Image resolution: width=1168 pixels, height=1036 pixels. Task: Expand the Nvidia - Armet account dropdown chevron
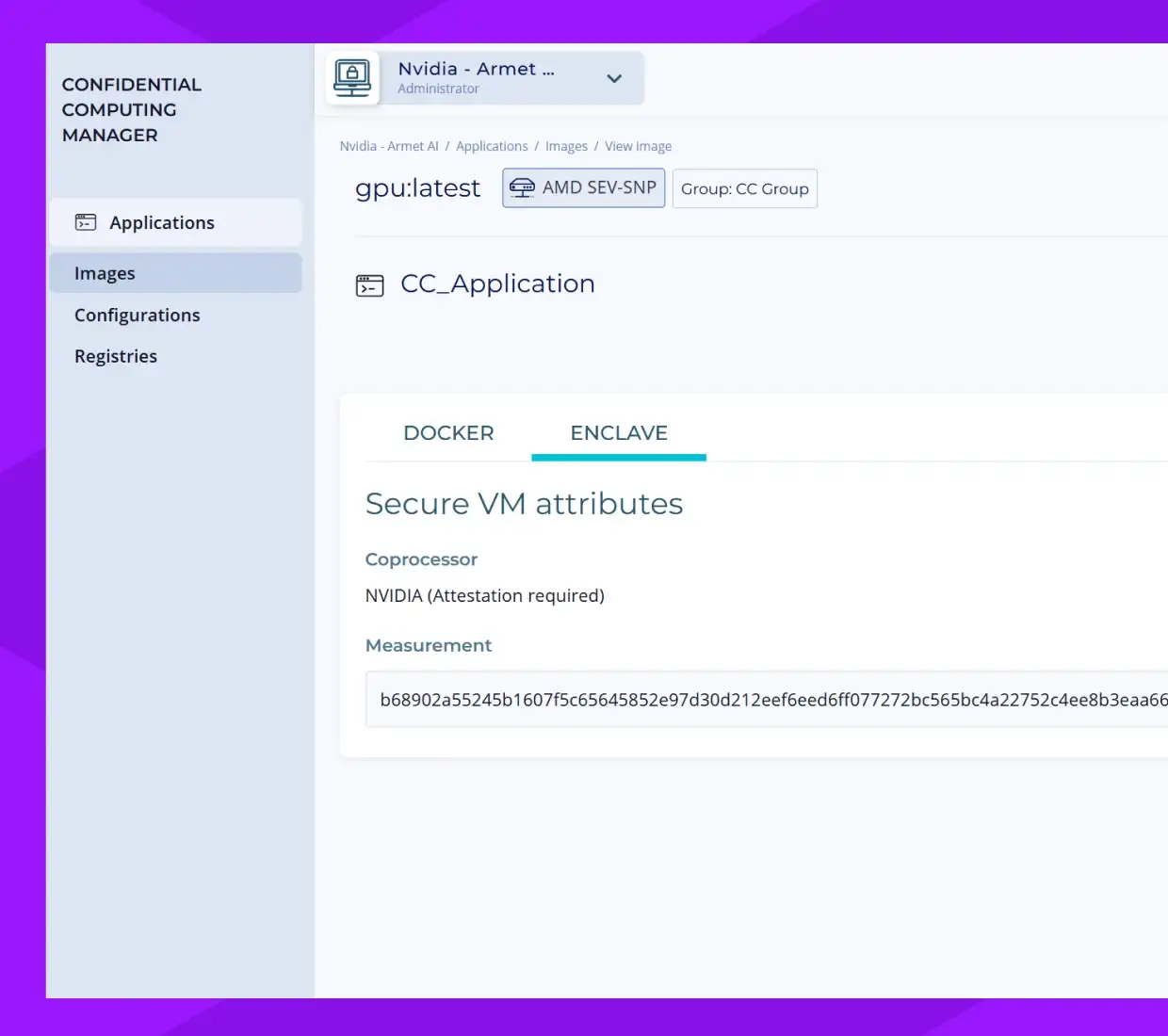click(614, 78)
